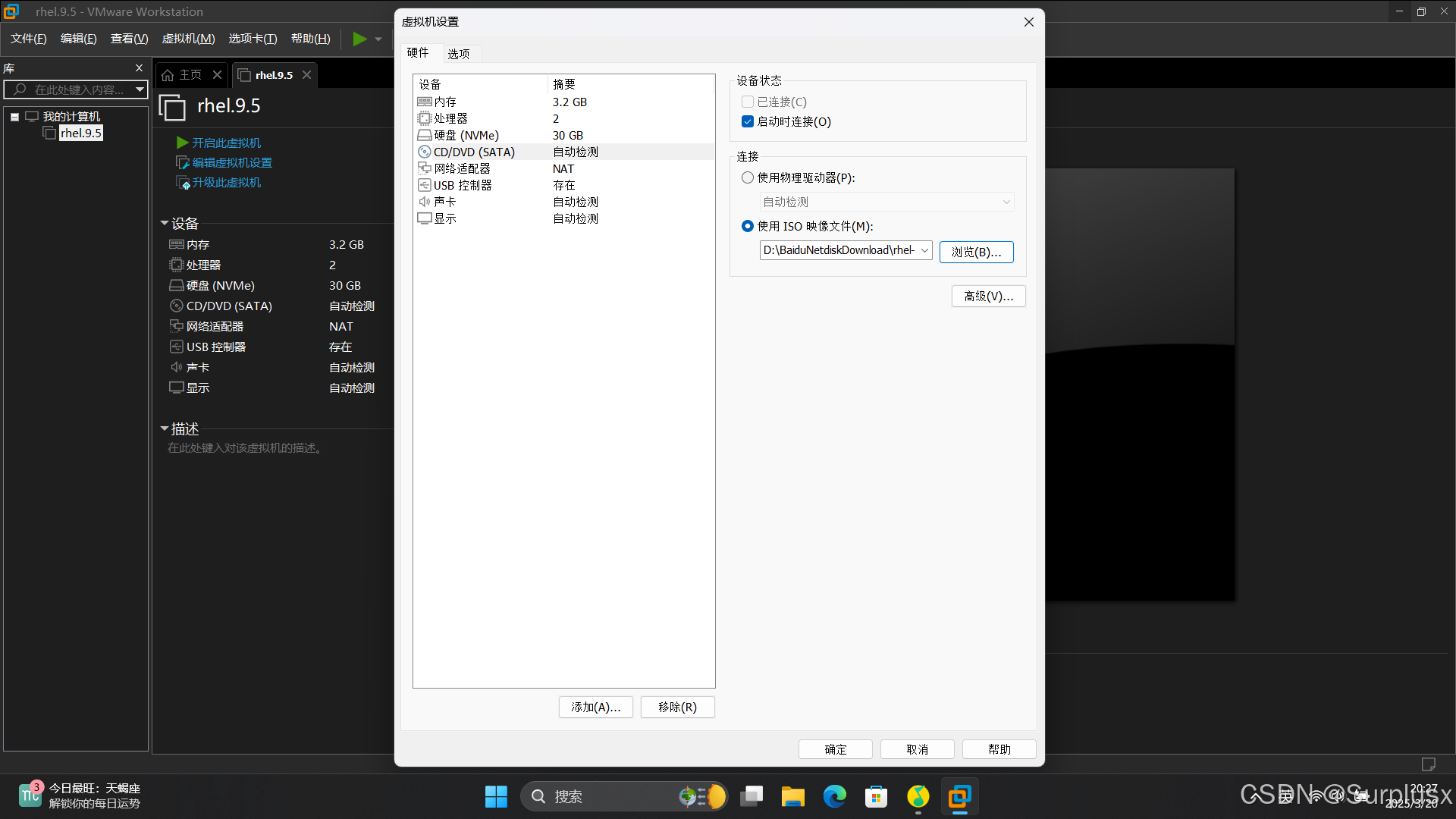Choose the use physical drive radio button
Viewport: 1456px width, 819px height.
click(x=748, y=177)
